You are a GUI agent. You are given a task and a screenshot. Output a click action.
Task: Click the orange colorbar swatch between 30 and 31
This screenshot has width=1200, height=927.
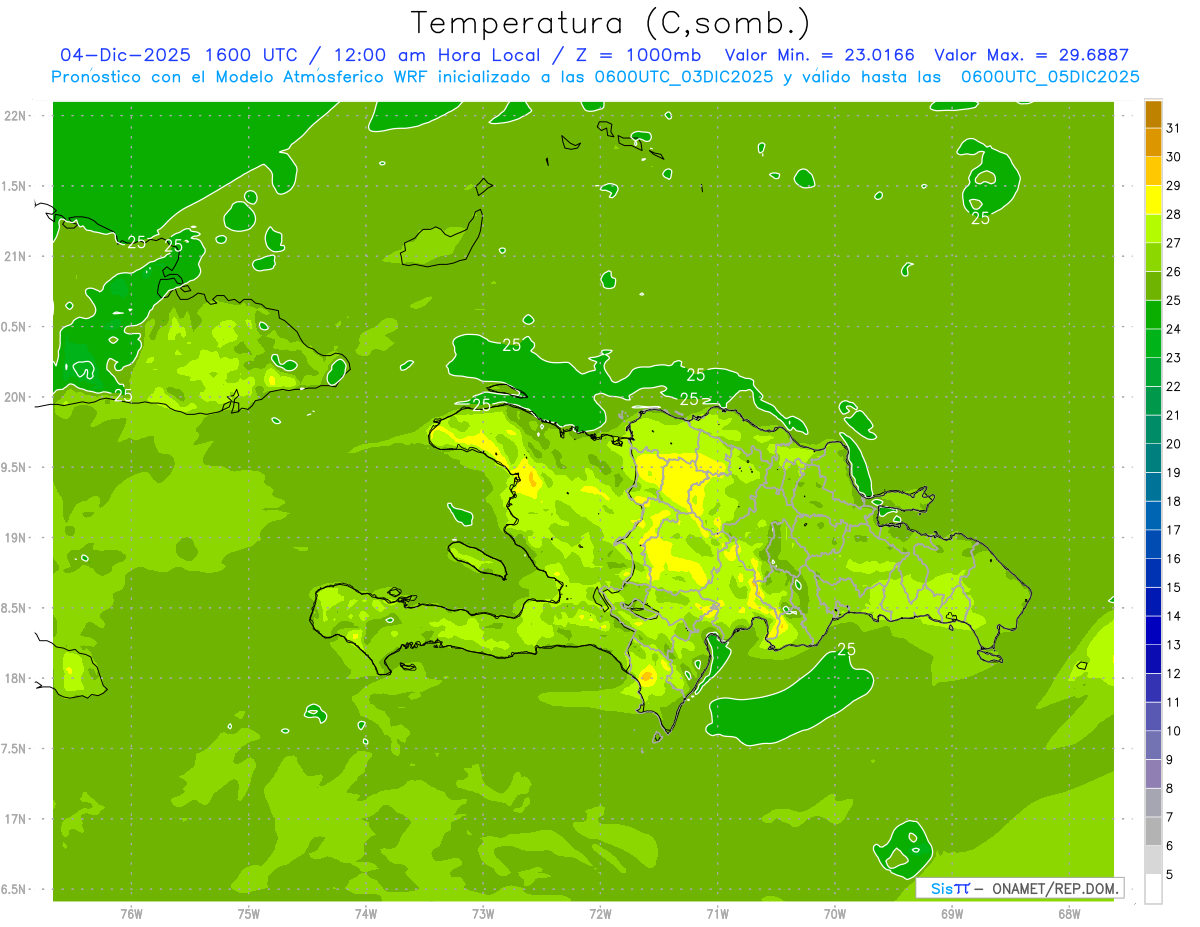[x=1153, y=142]
